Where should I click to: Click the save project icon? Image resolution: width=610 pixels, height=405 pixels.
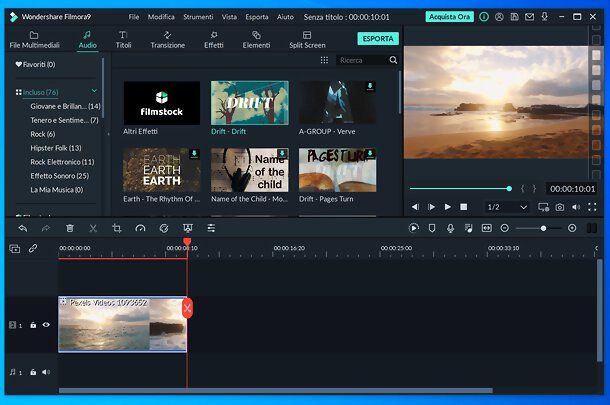pos(514,17)
